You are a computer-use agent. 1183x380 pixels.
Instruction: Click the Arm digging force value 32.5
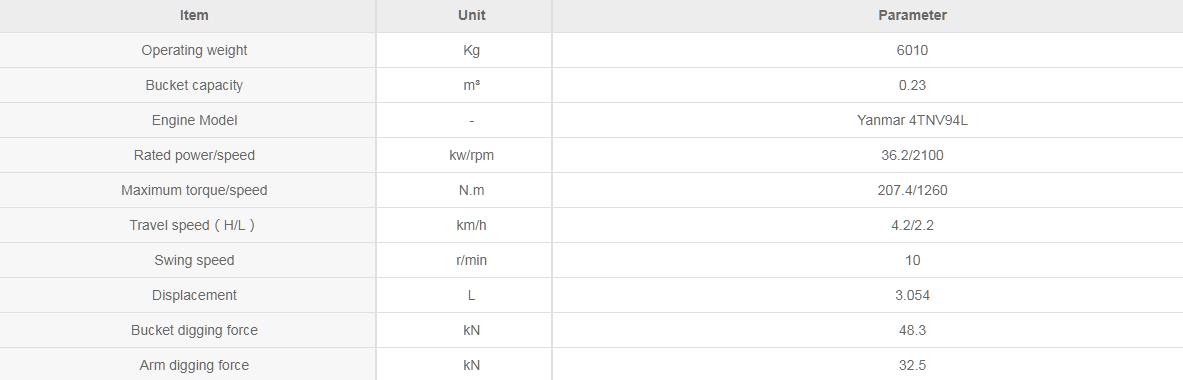click(x=912, y=366)
